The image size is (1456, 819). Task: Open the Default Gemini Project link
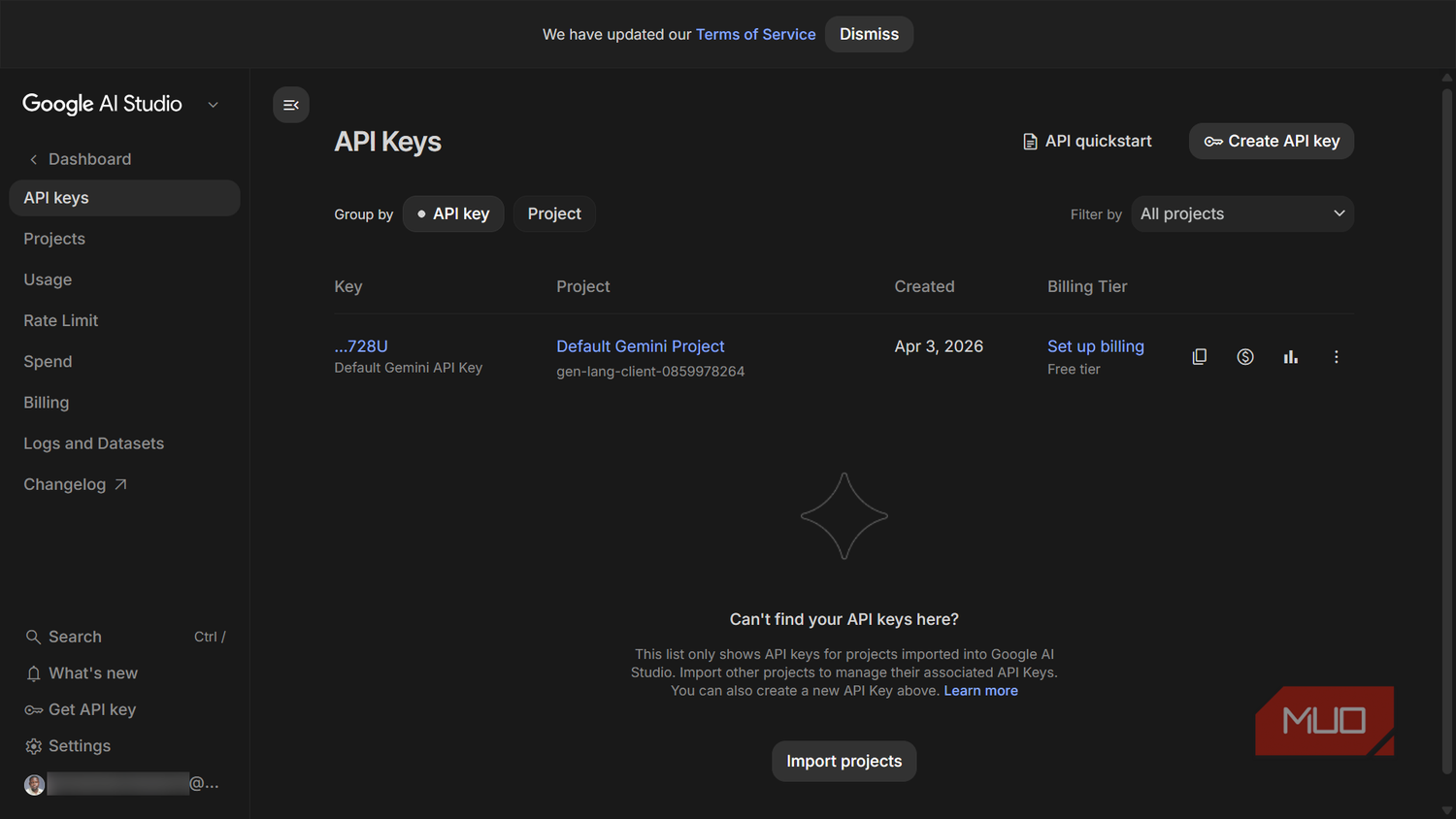pyautogui.click(x=641, y=346)
